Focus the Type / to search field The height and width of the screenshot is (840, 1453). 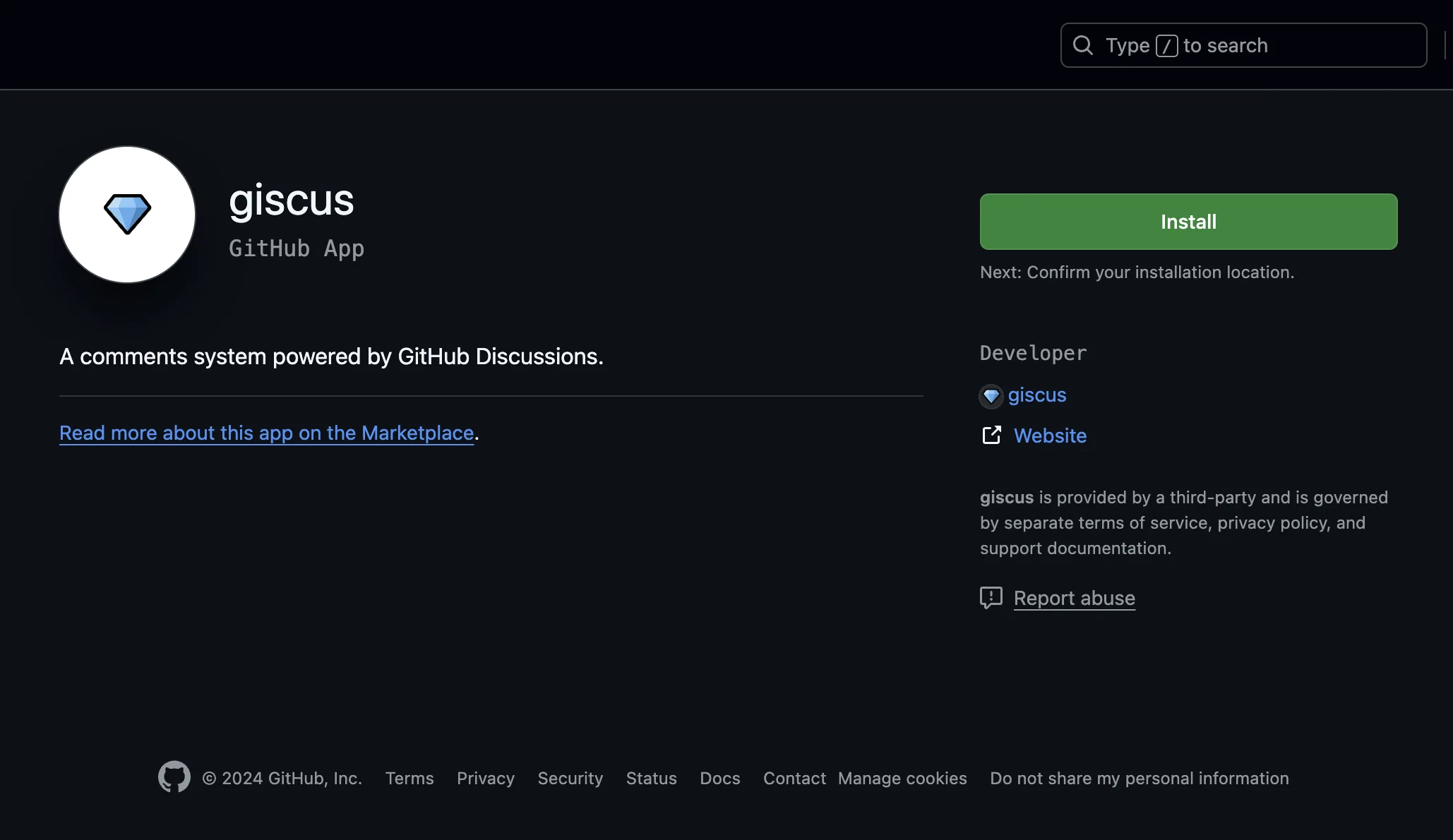coord(1243,45)
